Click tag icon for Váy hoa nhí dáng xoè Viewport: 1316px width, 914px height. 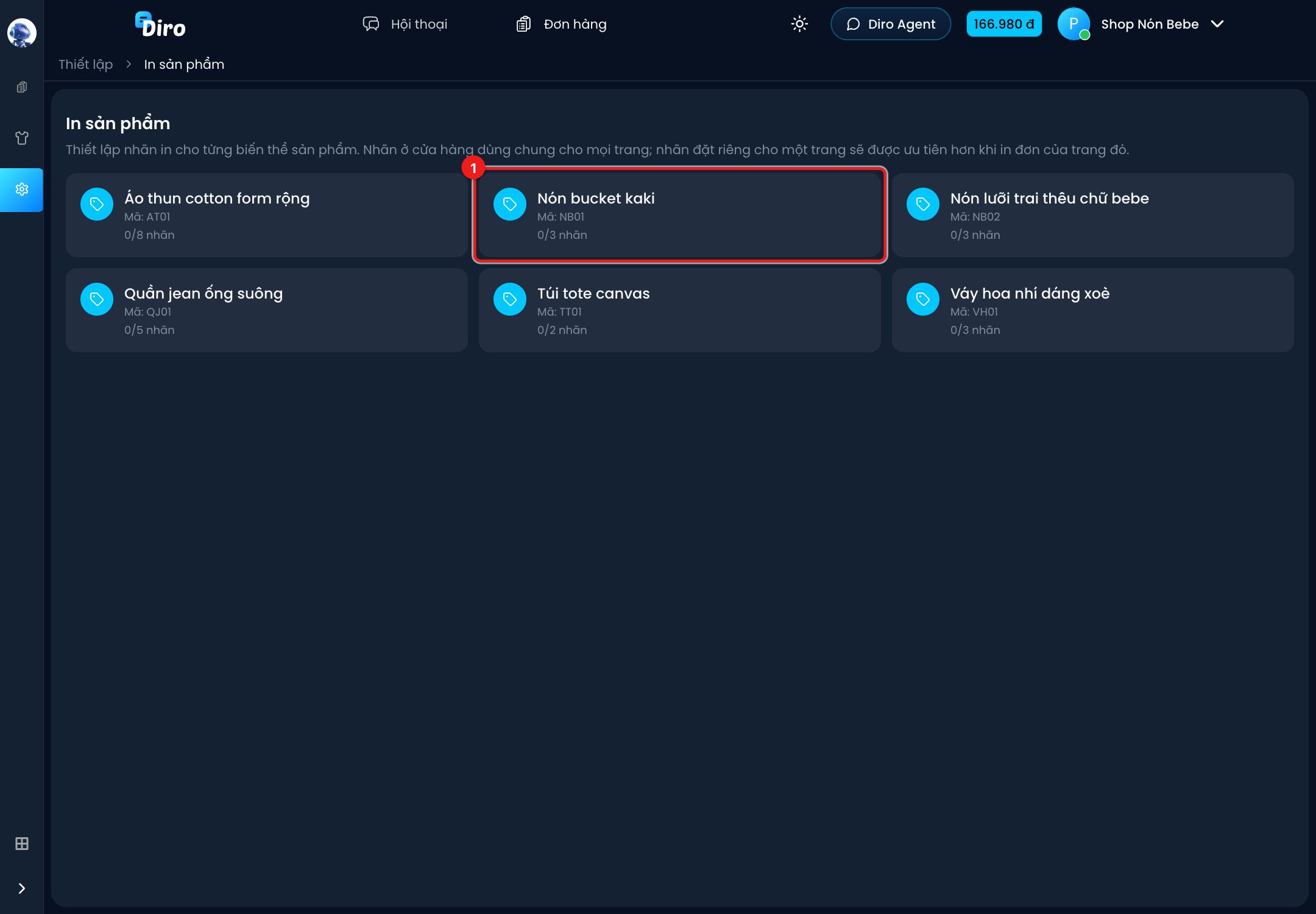[x=923, y=299]
